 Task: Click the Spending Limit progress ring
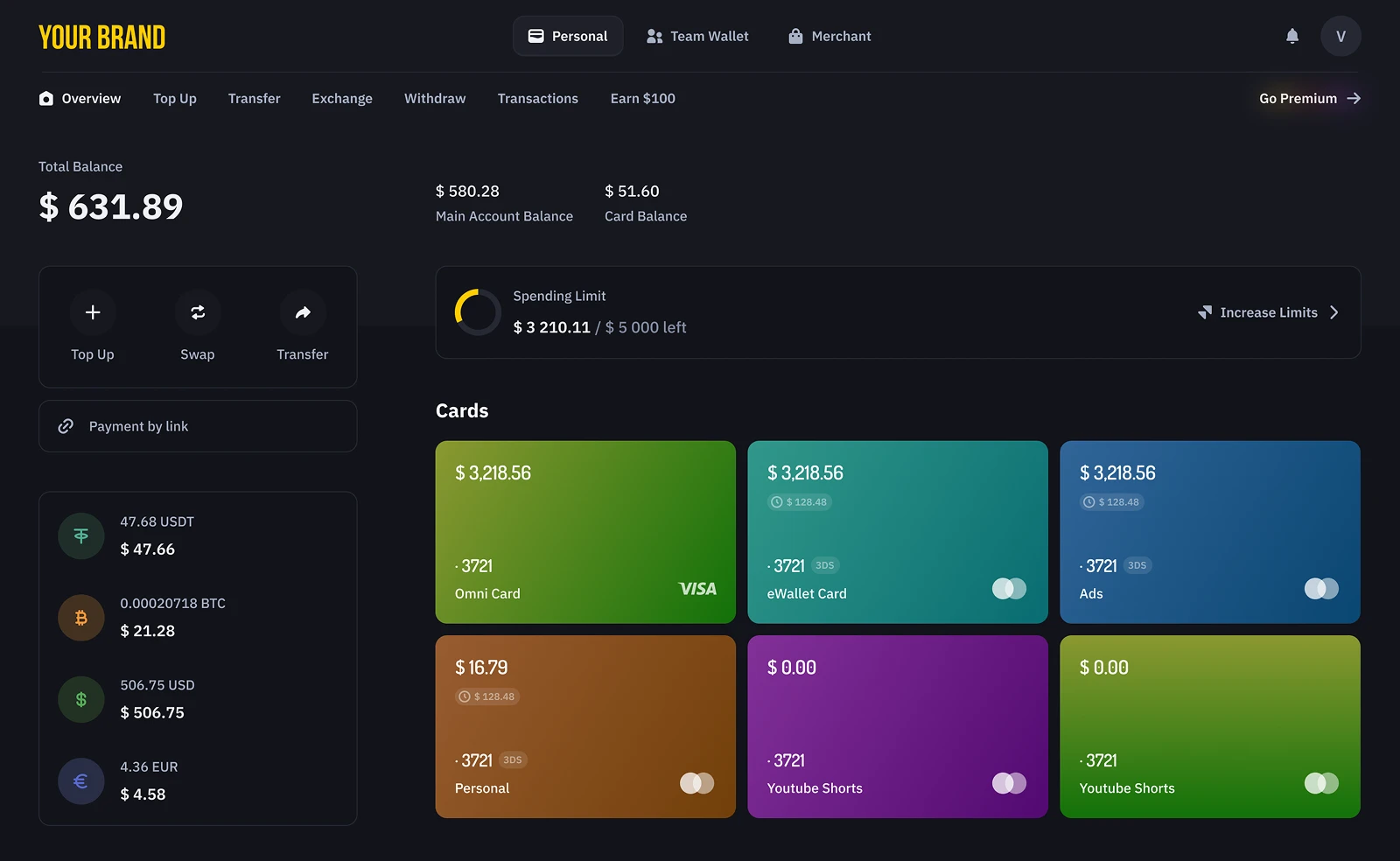[x=478, y=312]
